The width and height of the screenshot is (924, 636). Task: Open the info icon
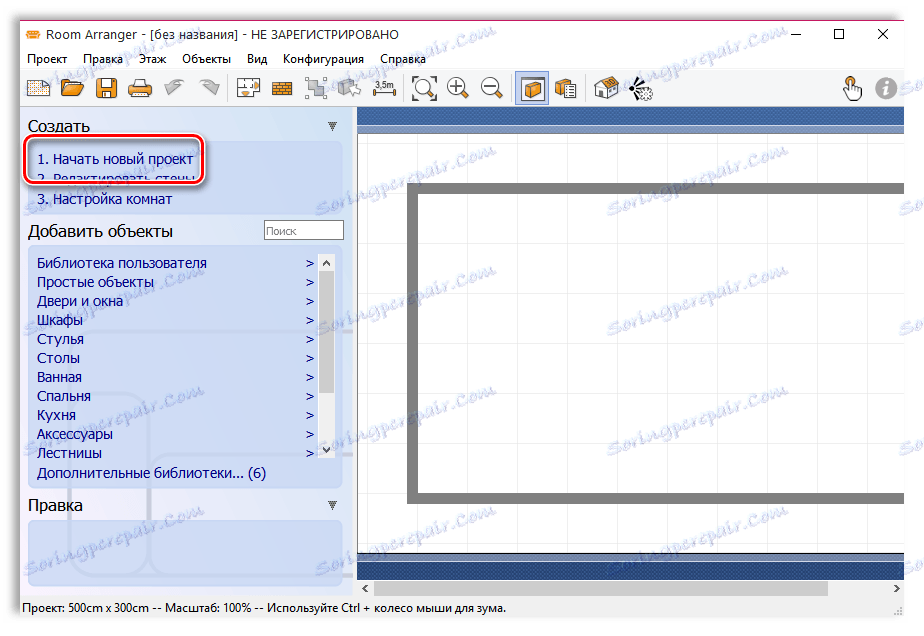[886, 88]
